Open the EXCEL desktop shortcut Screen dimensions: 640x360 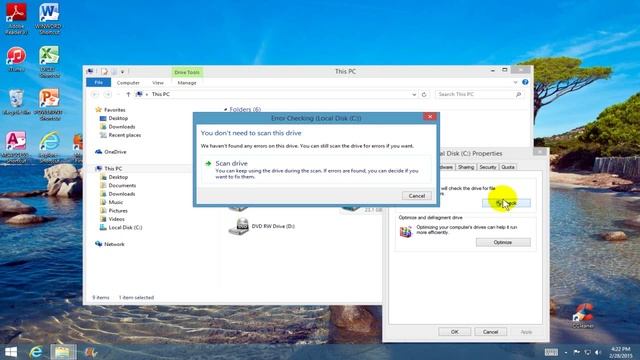pyautogui.click(x=49, y=62)
